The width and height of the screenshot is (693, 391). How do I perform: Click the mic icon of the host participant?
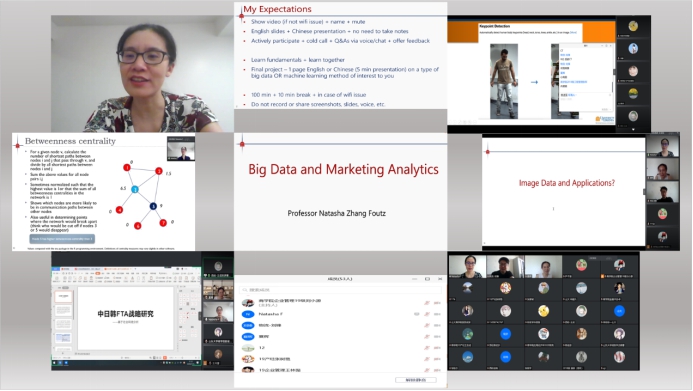coord(427,303)
